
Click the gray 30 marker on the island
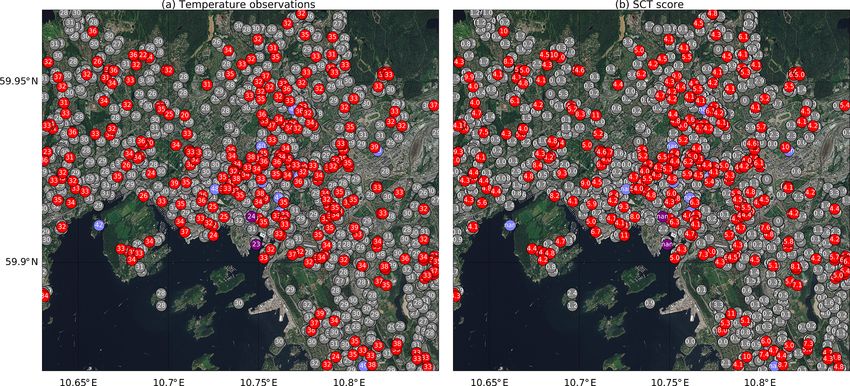[x=239, y=303]
